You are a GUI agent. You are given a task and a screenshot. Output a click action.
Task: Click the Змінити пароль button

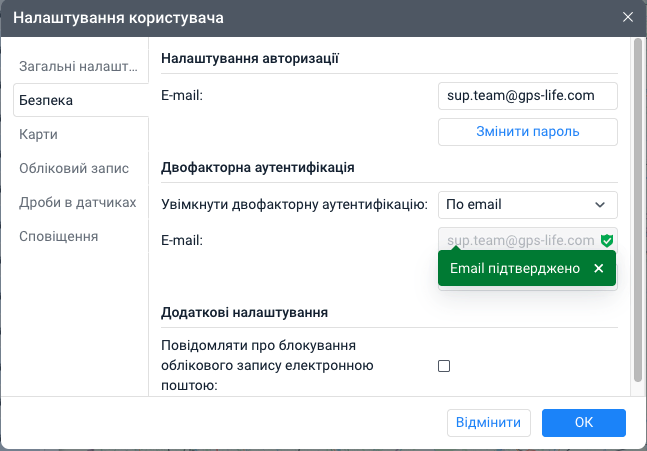click(528, 132)
